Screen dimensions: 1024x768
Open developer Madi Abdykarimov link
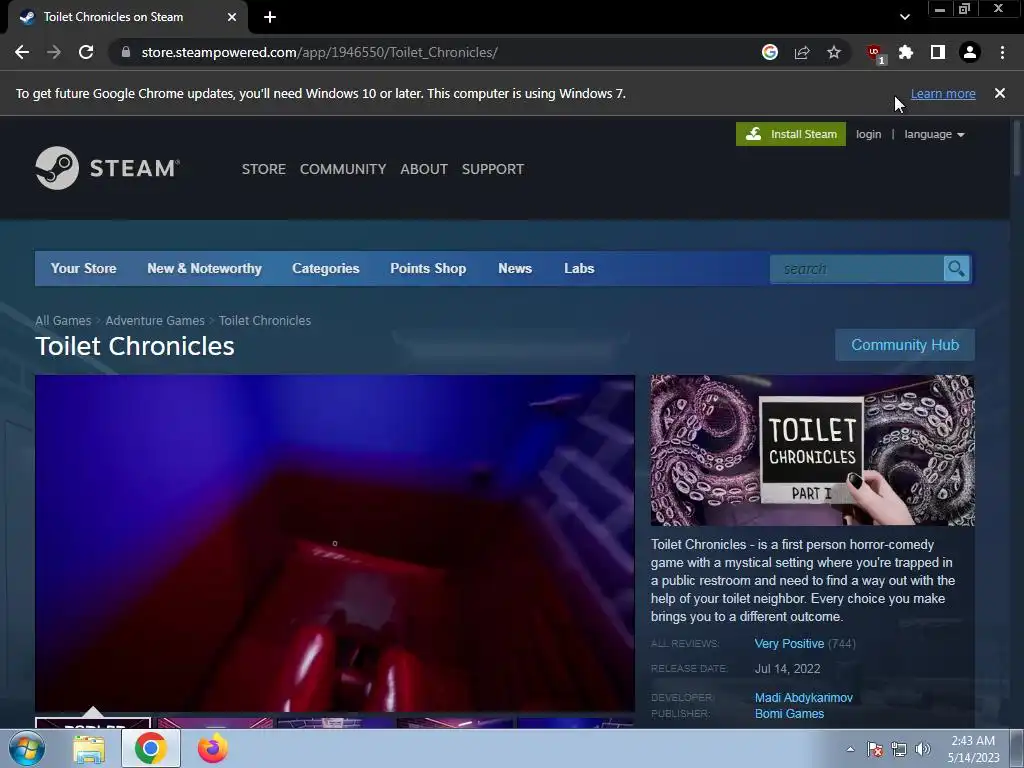click(804, 698)
